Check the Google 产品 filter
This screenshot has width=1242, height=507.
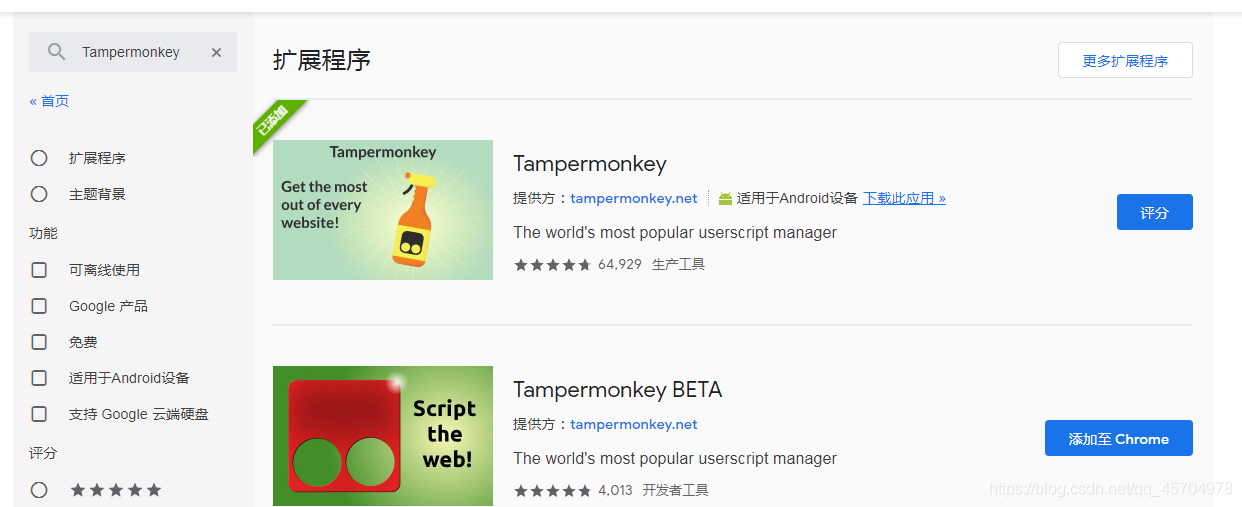tap(39, 306)
